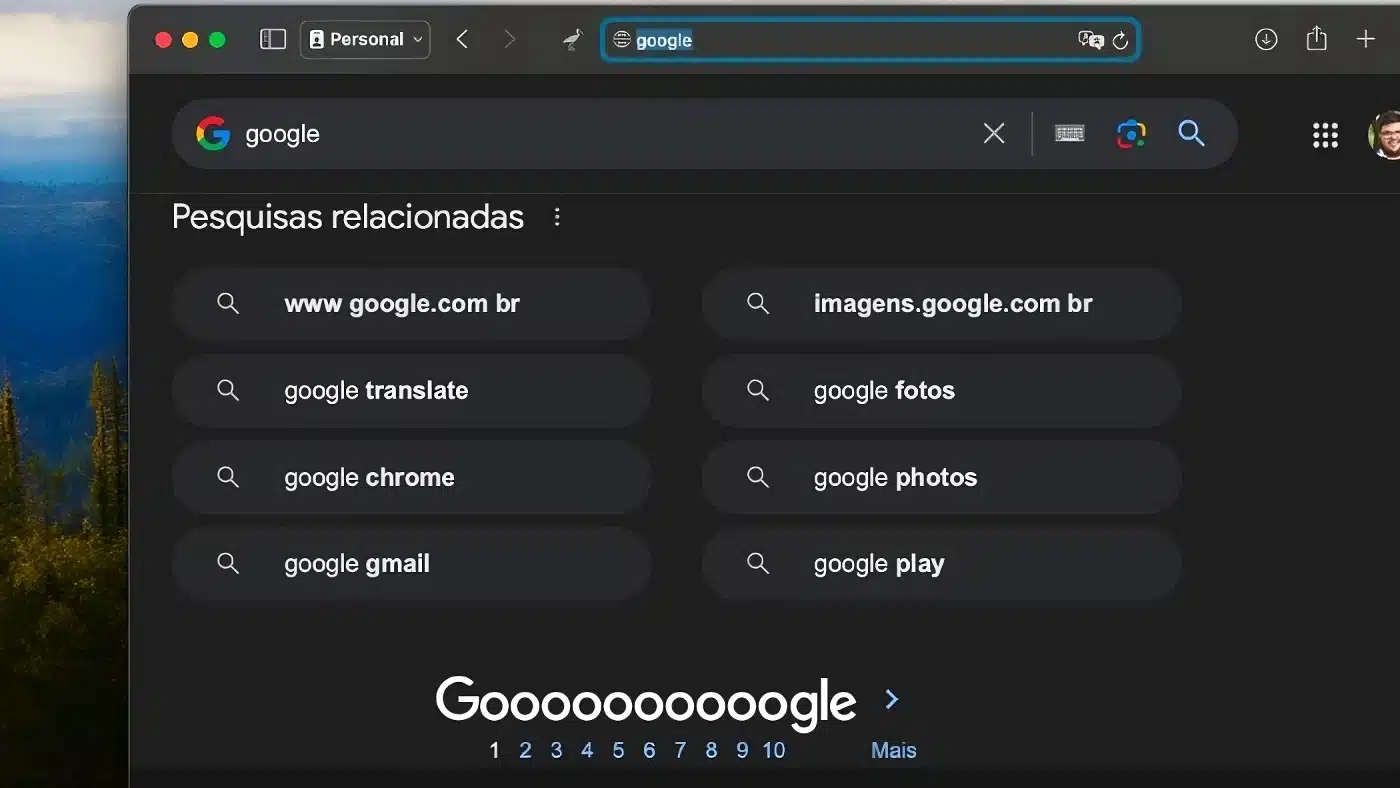Click the translate page icon in address bar
The image size is (1400, 788).
pos(1090,40)
